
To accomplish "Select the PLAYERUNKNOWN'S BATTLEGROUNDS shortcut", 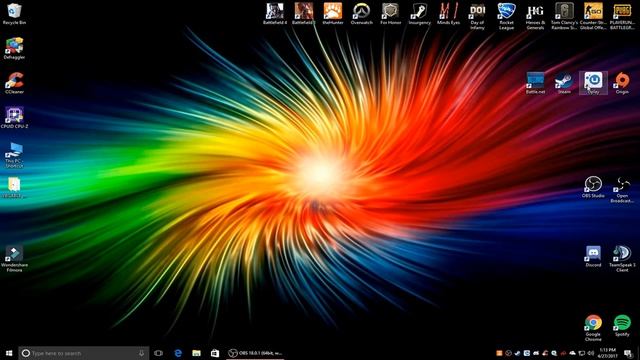I will 622,16.
